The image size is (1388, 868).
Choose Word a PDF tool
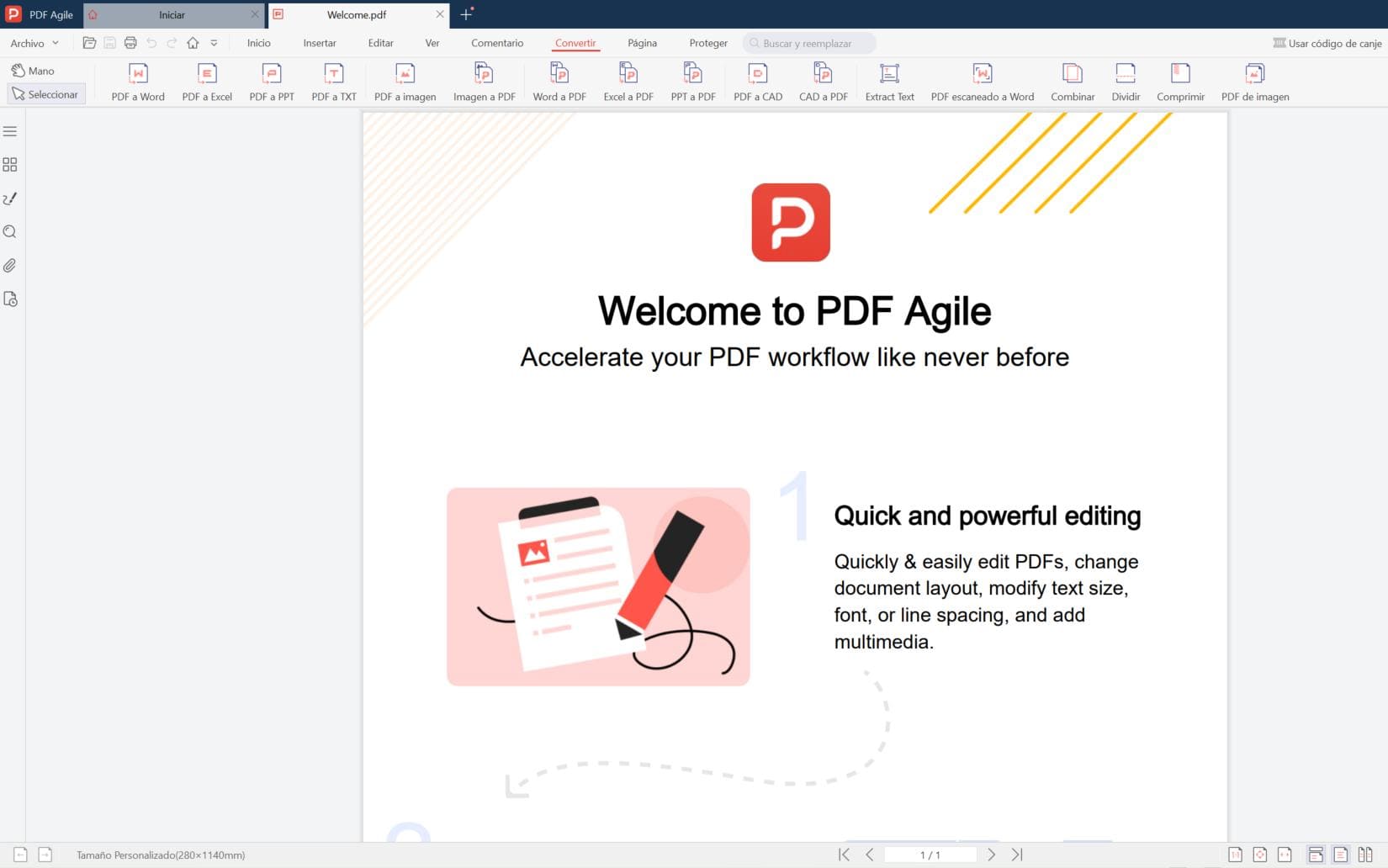click(x=559, y=83)
